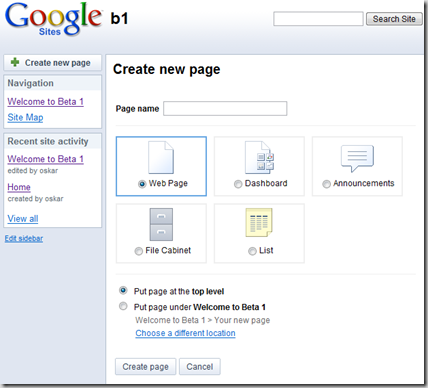The width and height of the screenshot is (428, 388).
Task: Choose Put page at the top level
Action: 123,290
